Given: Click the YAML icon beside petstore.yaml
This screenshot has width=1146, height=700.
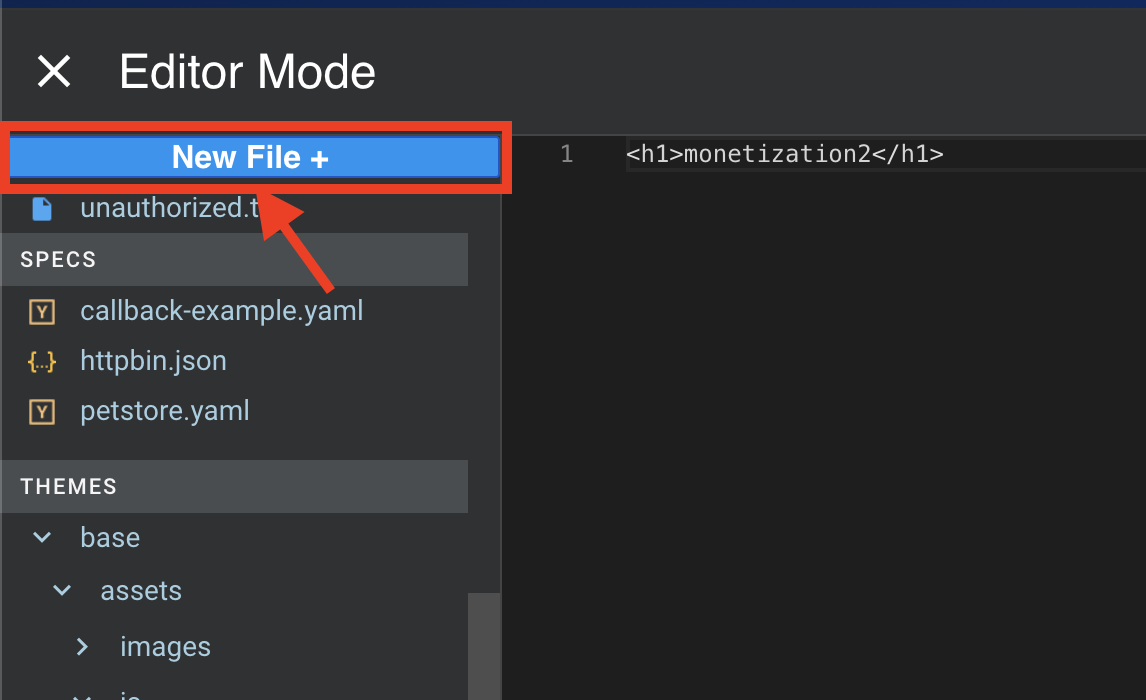Looking at the screenshot, I should click(42, 411).
